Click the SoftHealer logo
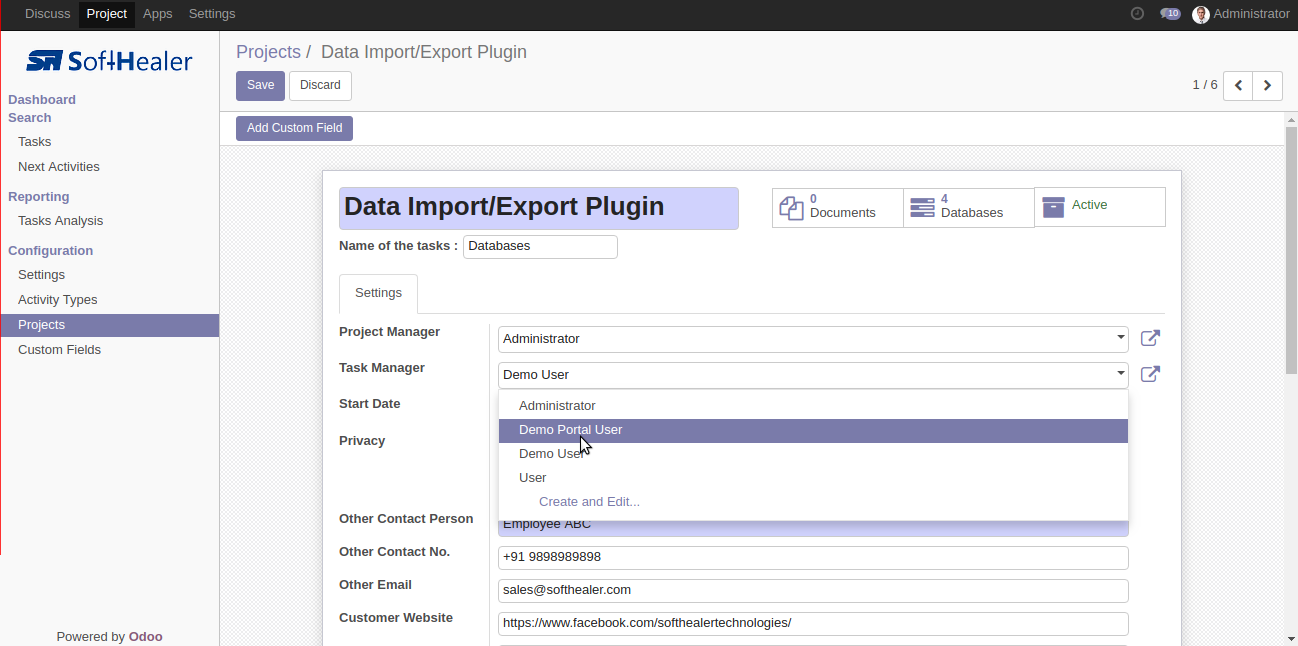The width and height of the screenshot is (1298, 646). click(109, 61)
